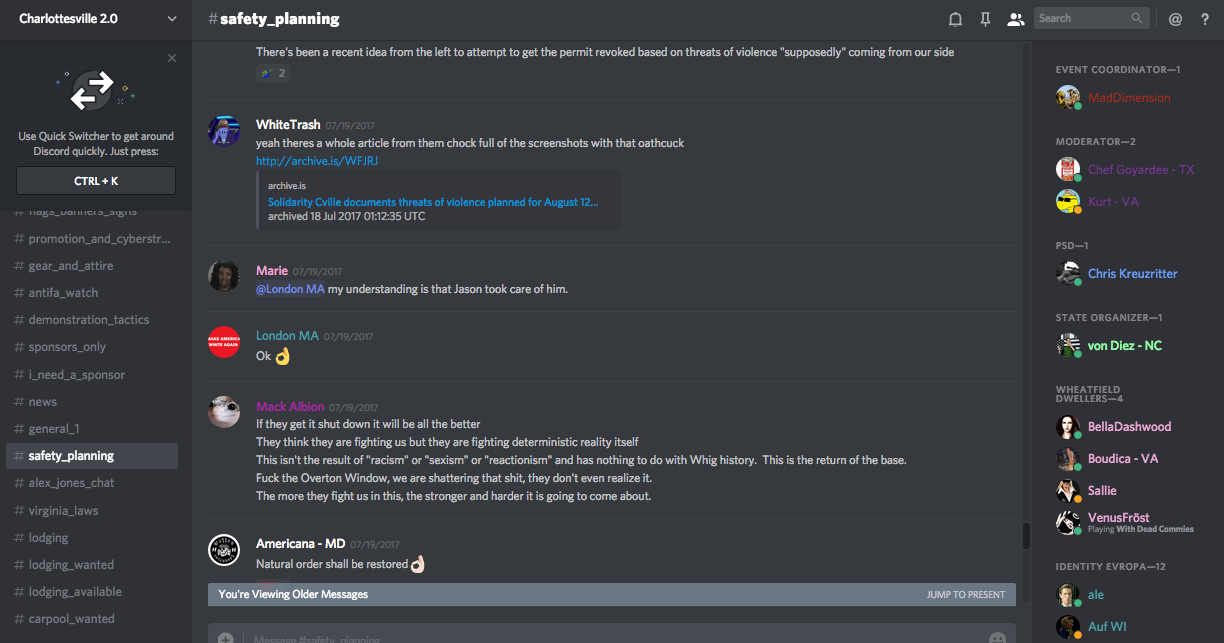This screenshot has width=1224, height=643.
Task: Toggle the member list panel
Action: [x=1016, y=19]
